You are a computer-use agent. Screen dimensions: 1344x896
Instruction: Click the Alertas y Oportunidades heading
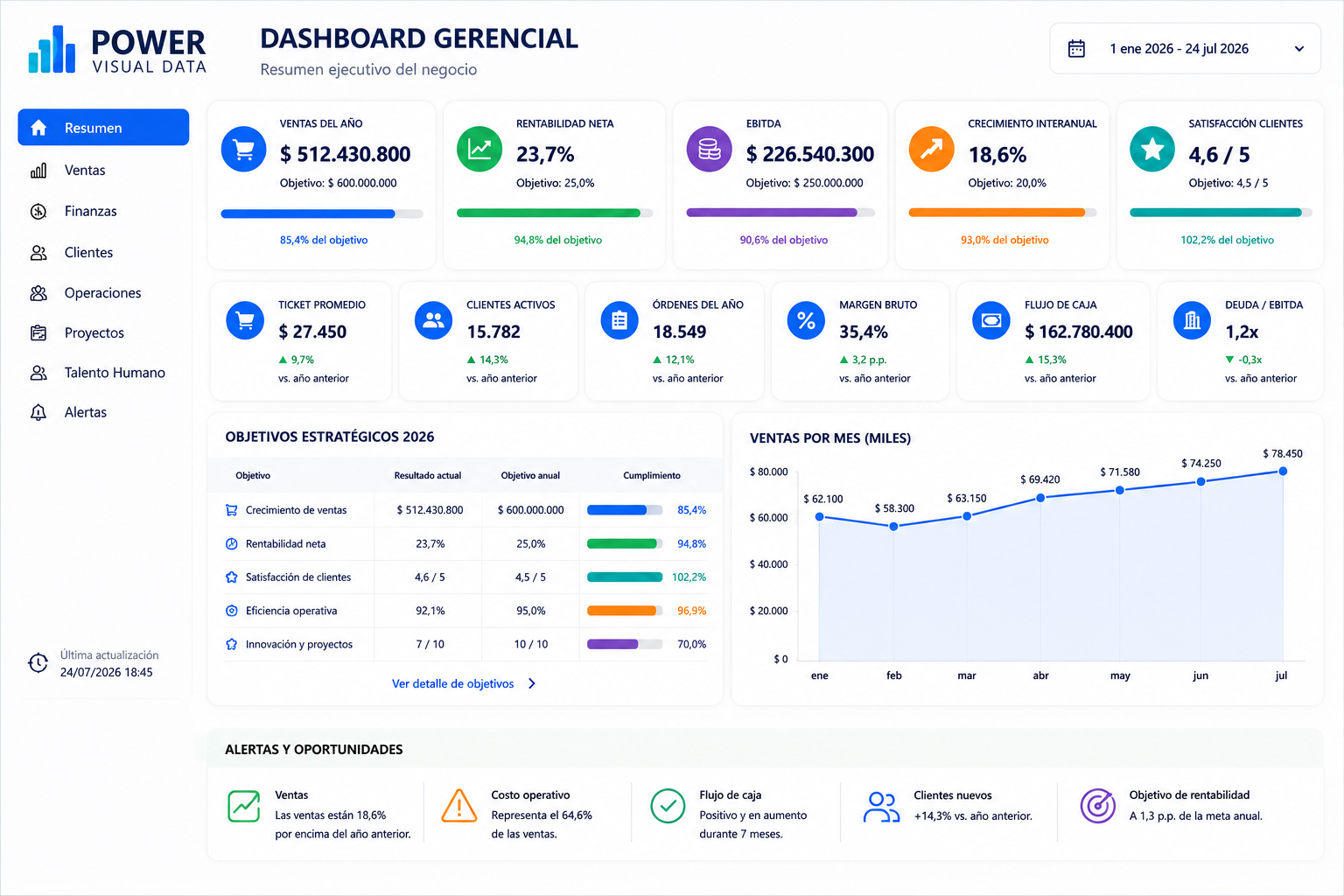(314, 750)
